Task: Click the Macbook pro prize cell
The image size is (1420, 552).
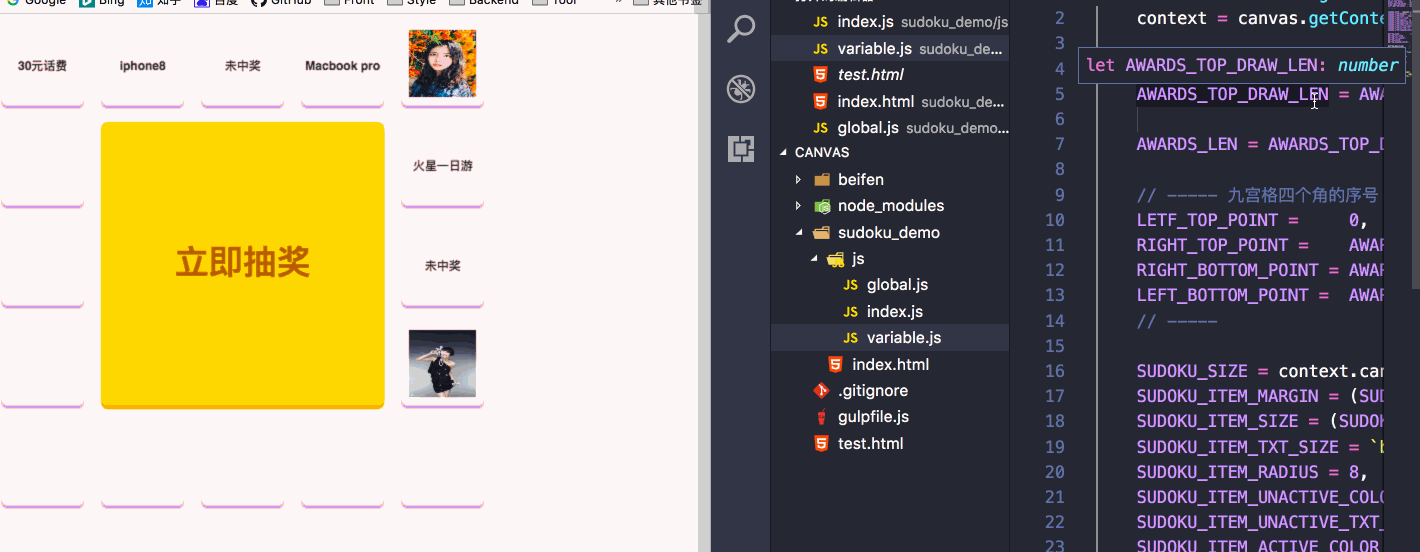Action: pos(342,66)
